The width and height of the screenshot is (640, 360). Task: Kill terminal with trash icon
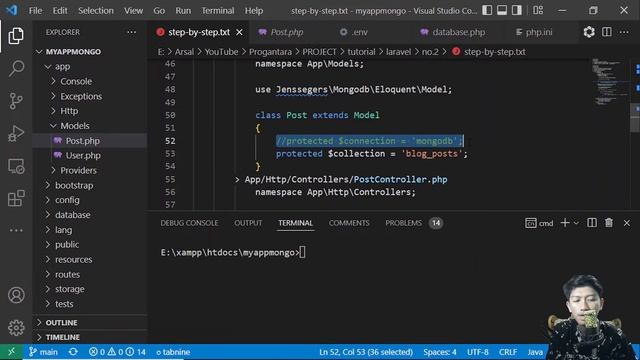pyautogui.click(x=609, y=223)
